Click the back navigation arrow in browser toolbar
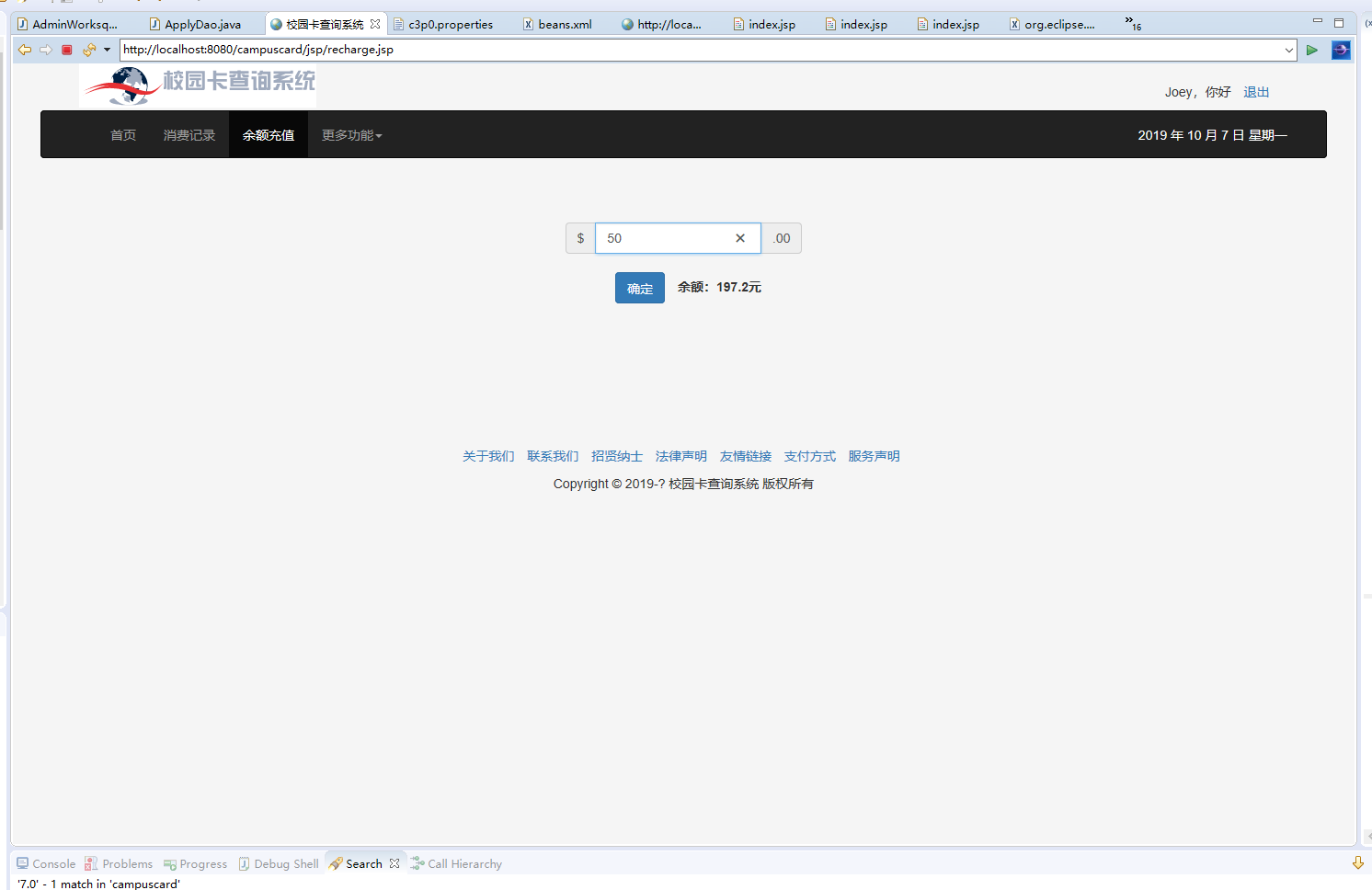Image resolution: width=1372 pixels, height=890 pixels. (x=25, y=49)
